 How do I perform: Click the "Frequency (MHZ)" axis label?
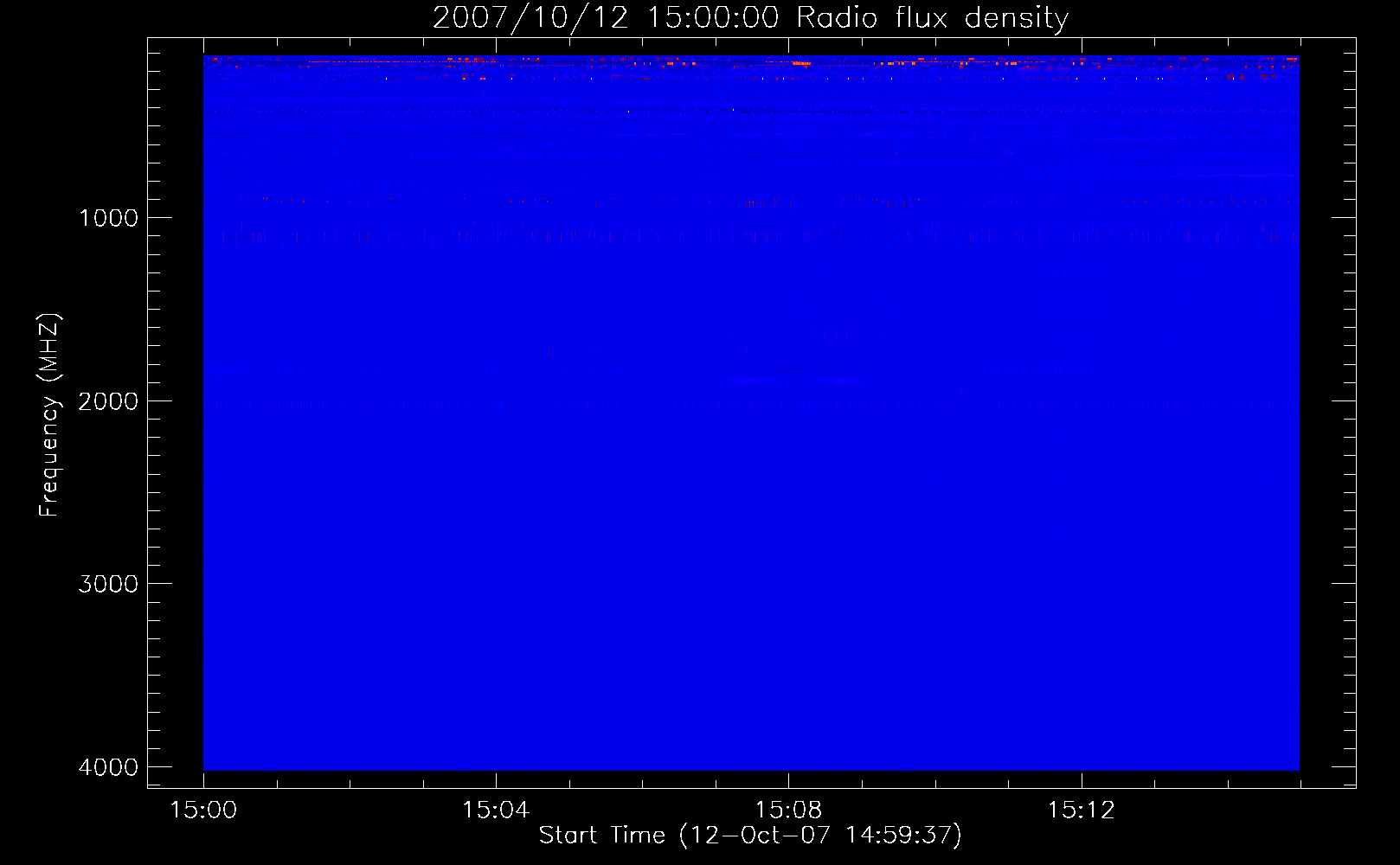[x=49, y=415]
